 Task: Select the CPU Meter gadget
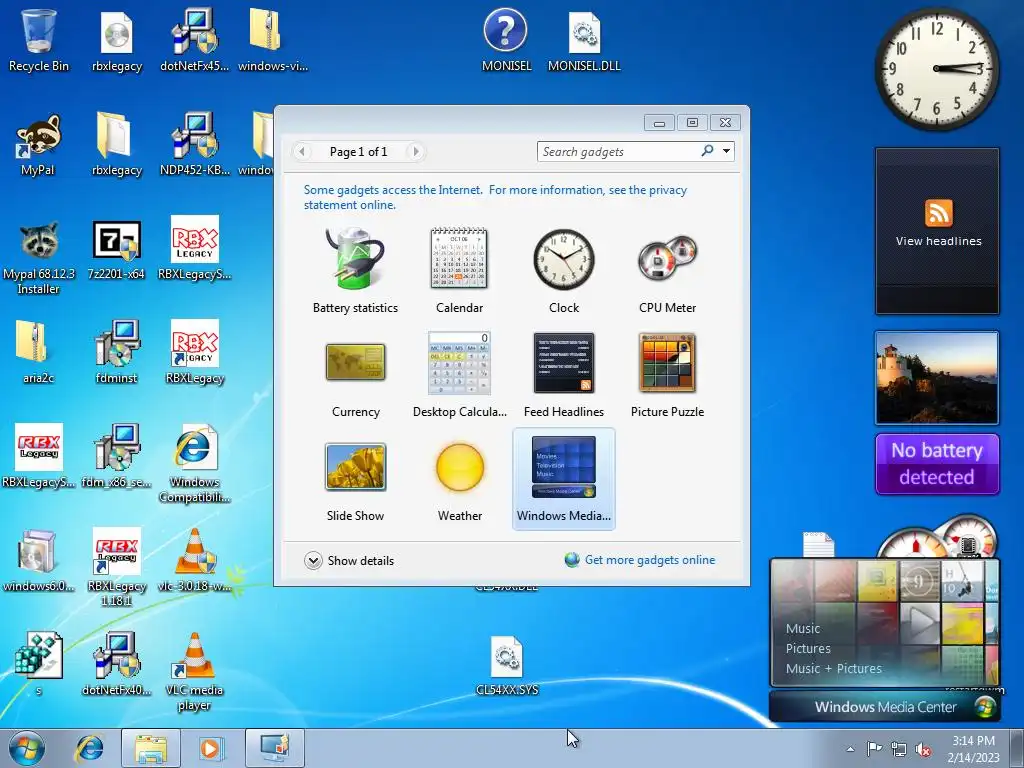click(667, 270)
